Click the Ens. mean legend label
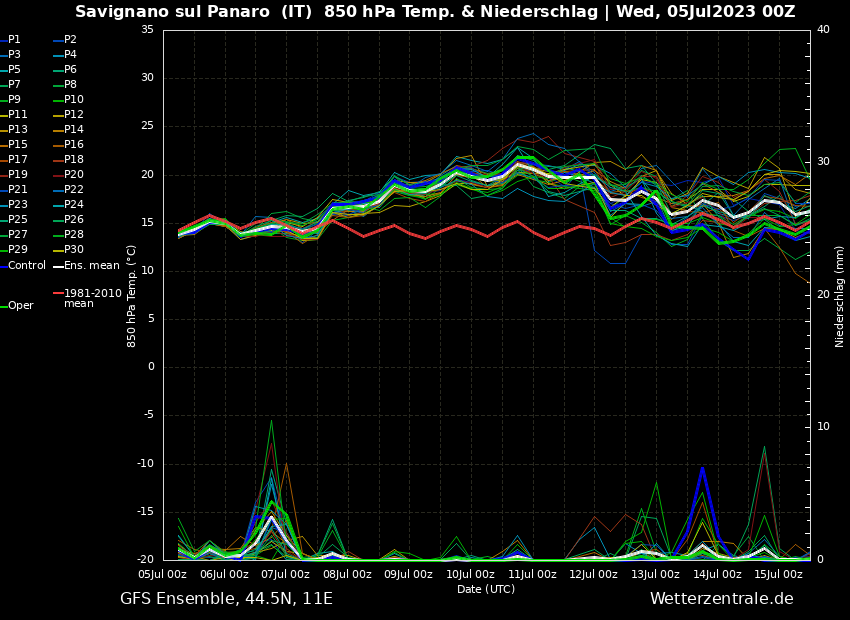 (92, 266)
